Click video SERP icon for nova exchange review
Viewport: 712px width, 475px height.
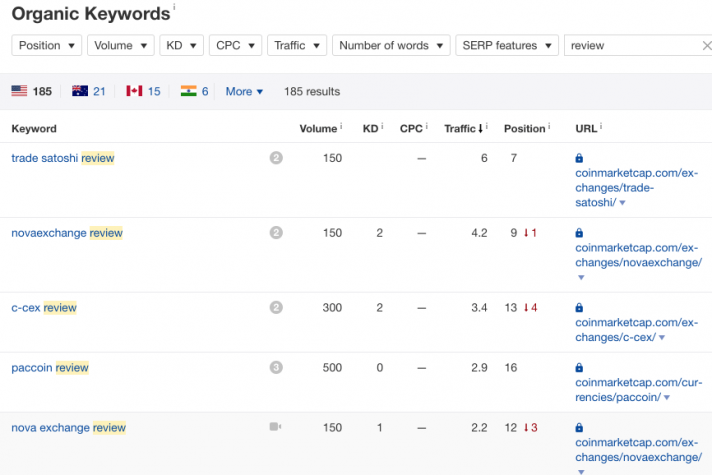275,426
